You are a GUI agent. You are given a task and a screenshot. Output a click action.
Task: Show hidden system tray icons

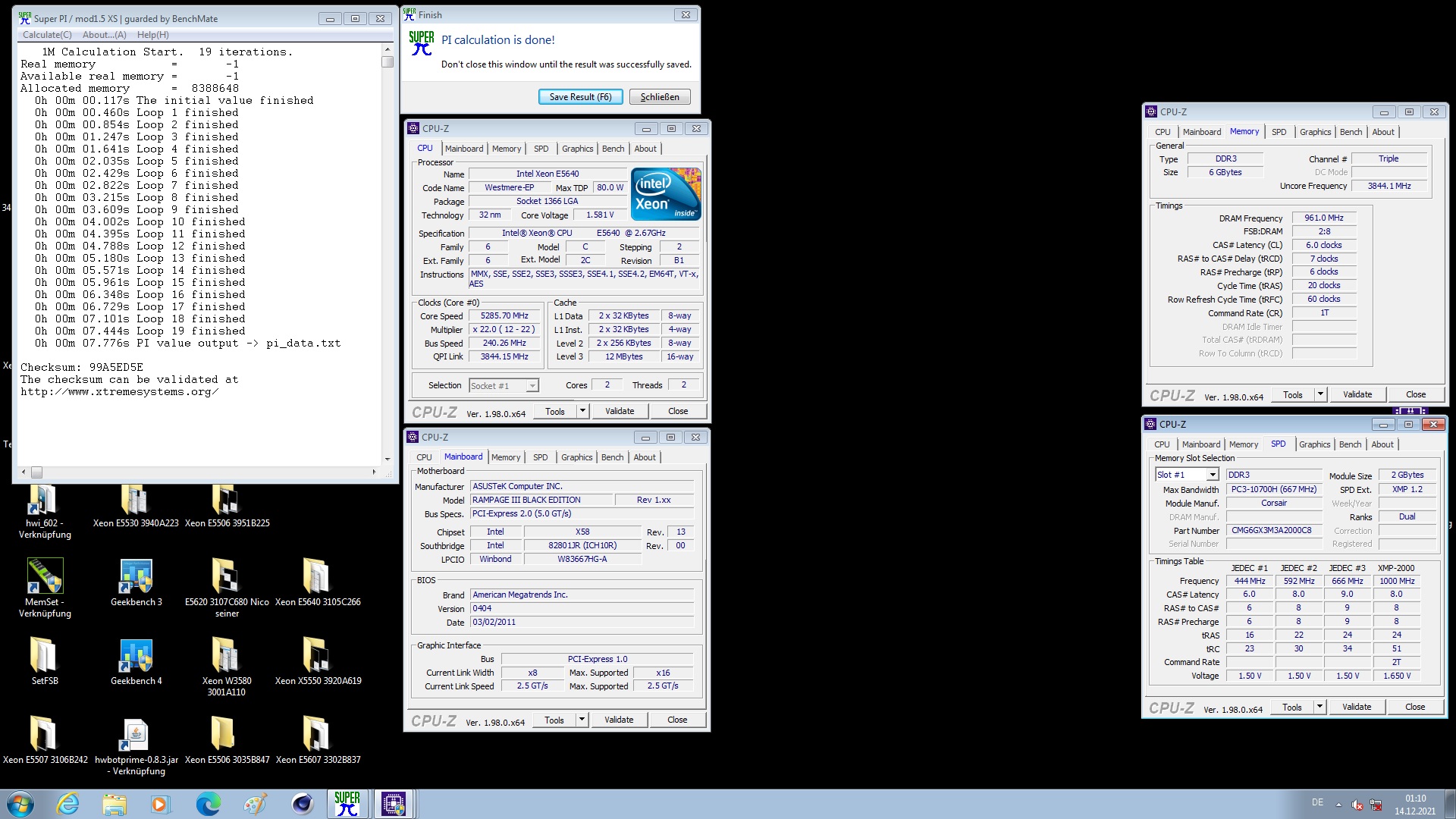pyautogui.click(x=1338, y=805)
